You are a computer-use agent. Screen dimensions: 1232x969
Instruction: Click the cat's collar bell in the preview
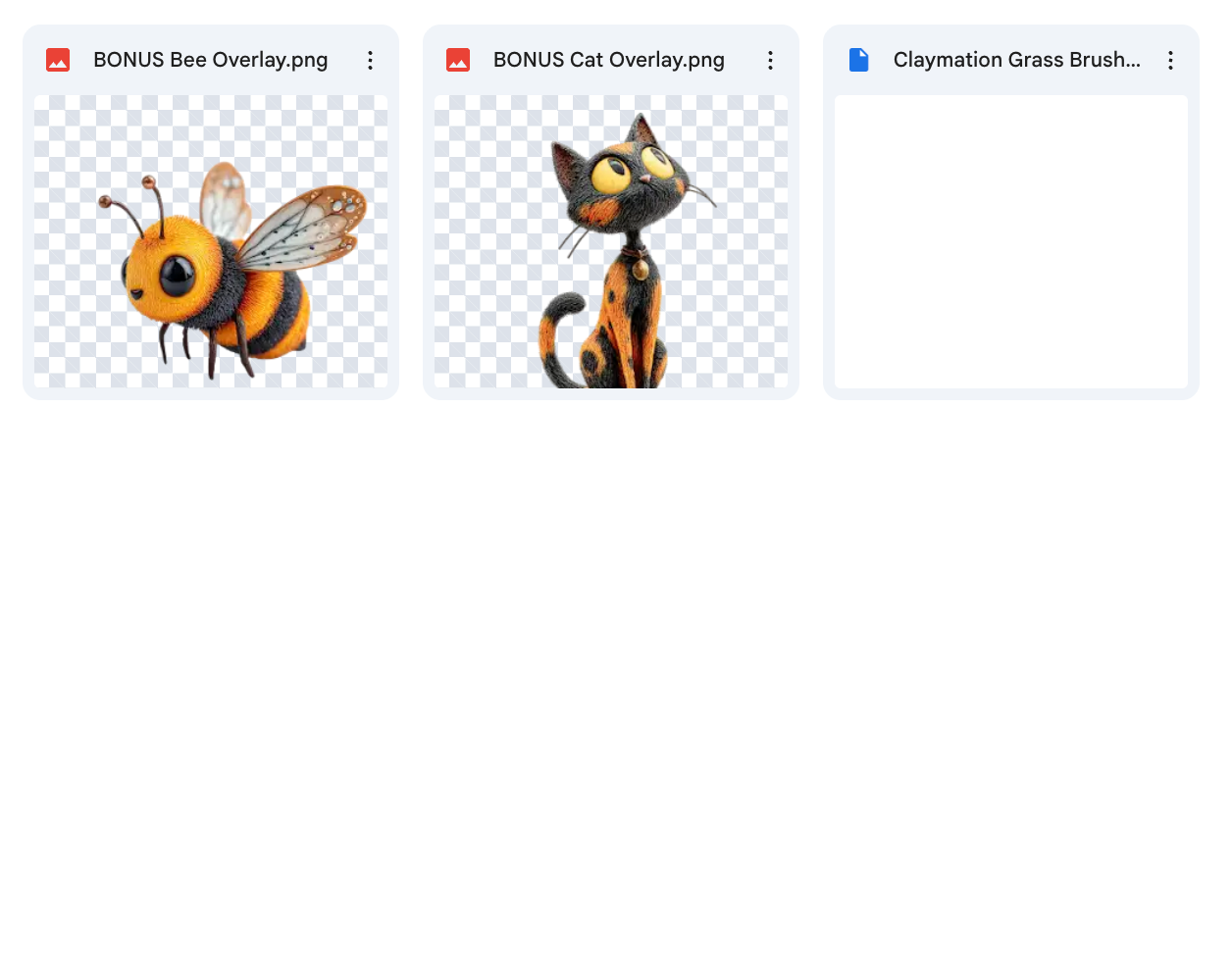(640, 267)
